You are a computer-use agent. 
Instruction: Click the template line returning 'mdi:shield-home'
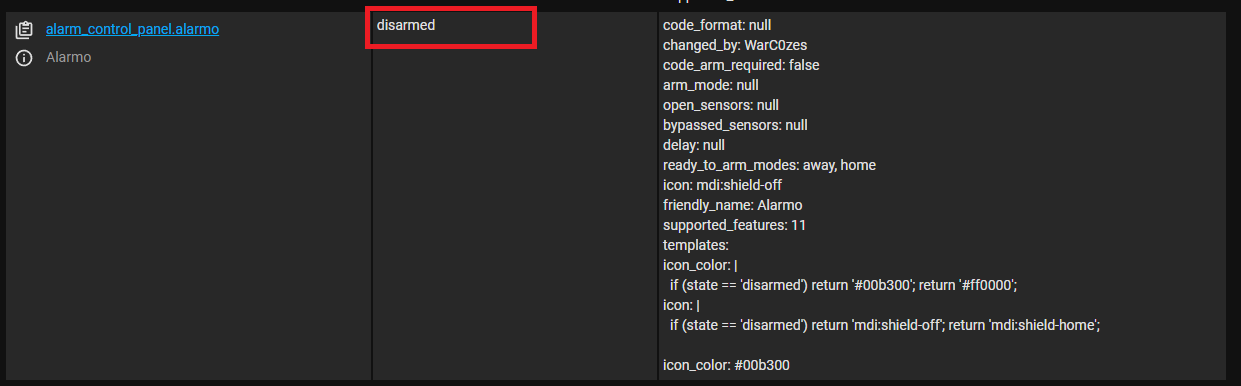(885, 325)
